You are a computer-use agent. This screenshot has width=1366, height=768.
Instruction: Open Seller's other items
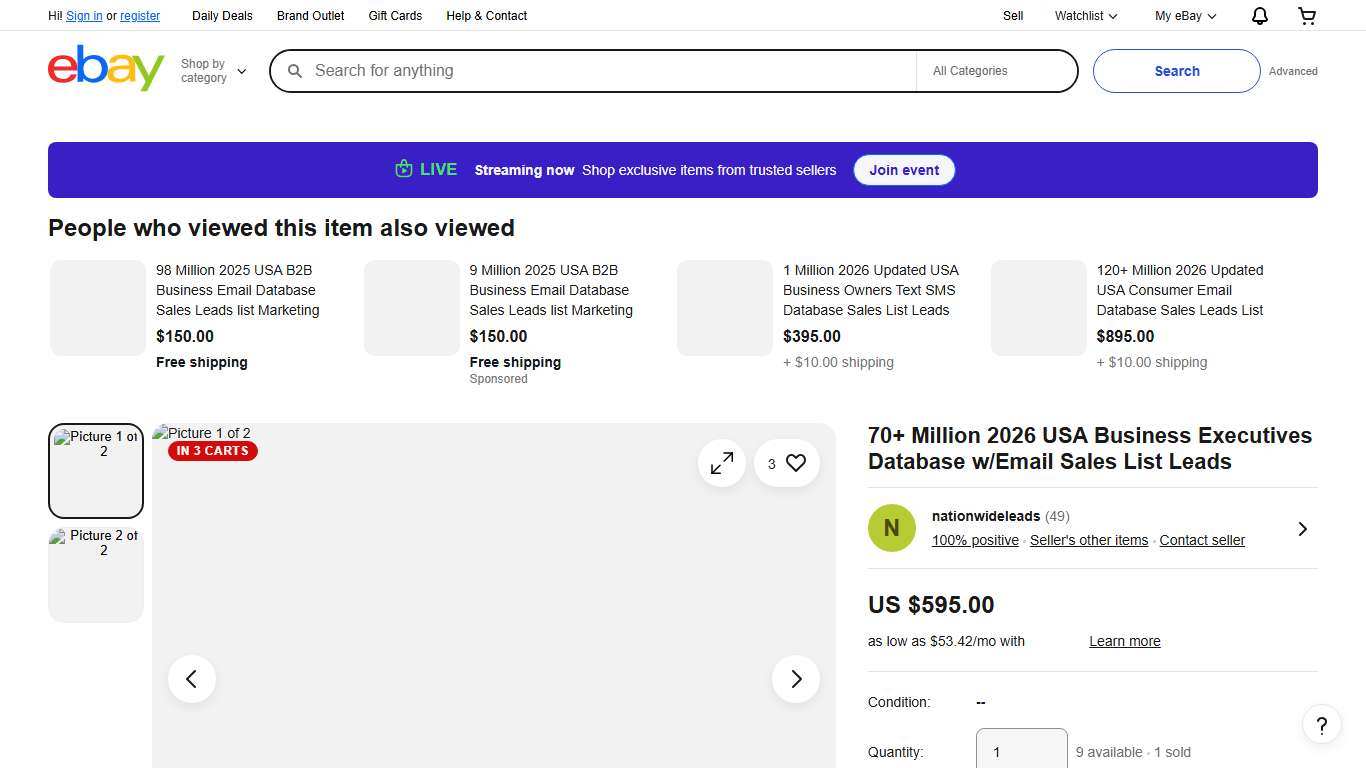[x=1088, y=540]
